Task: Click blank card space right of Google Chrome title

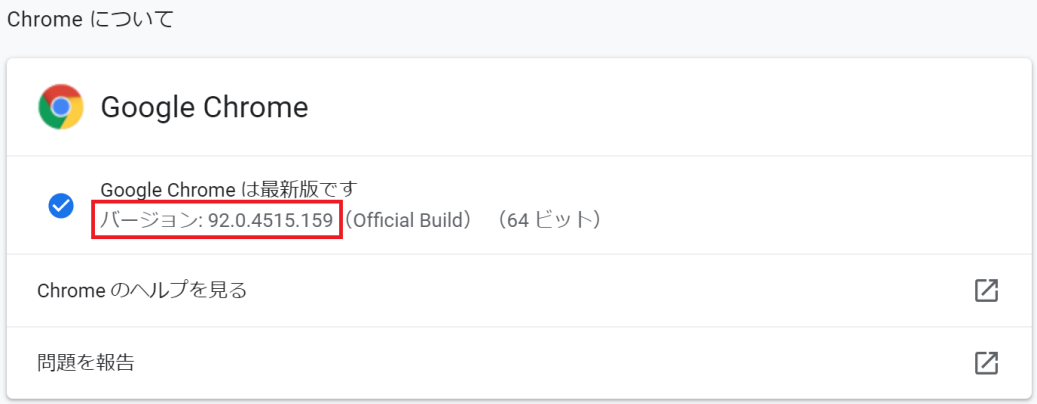Action: point(650,107)
